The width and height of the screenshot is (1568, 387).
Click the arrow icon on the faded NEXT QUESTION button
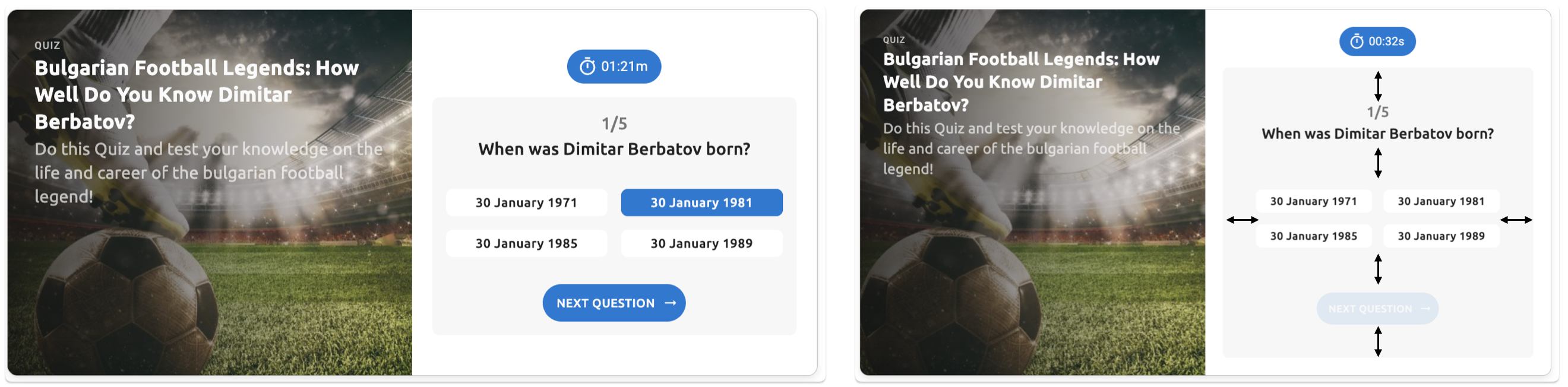[x=1425, y=309]
